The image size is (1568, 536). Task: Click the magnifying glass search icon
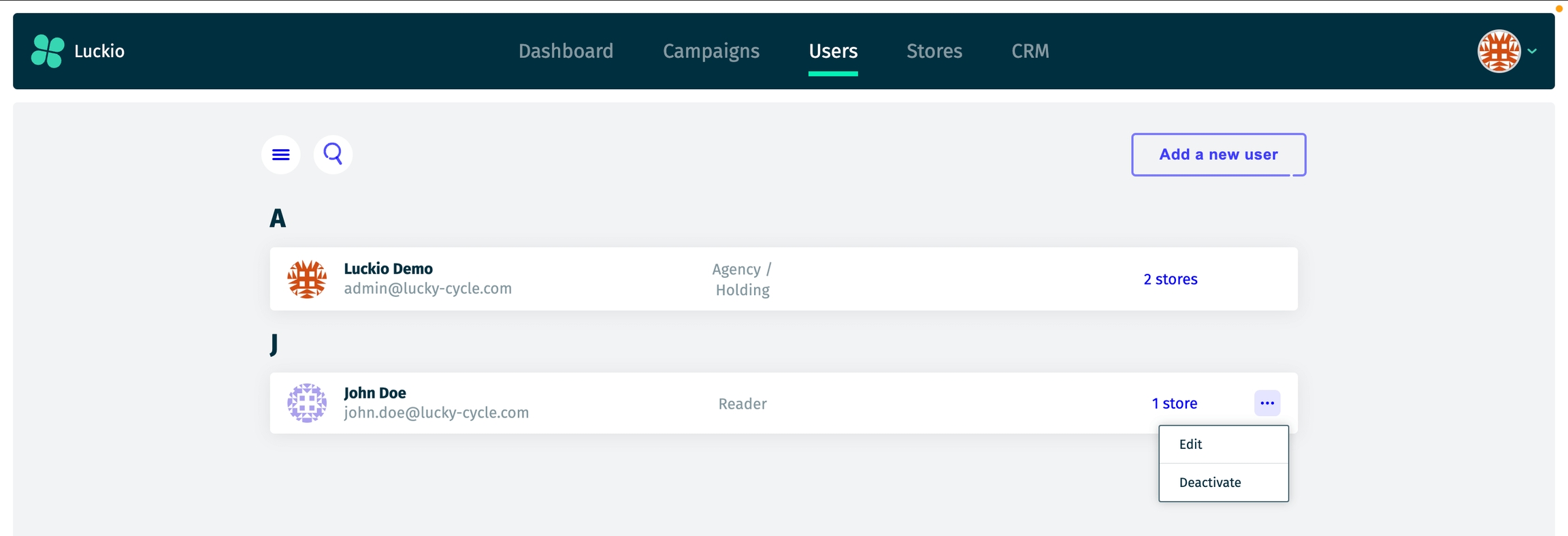tap(333, 155)
